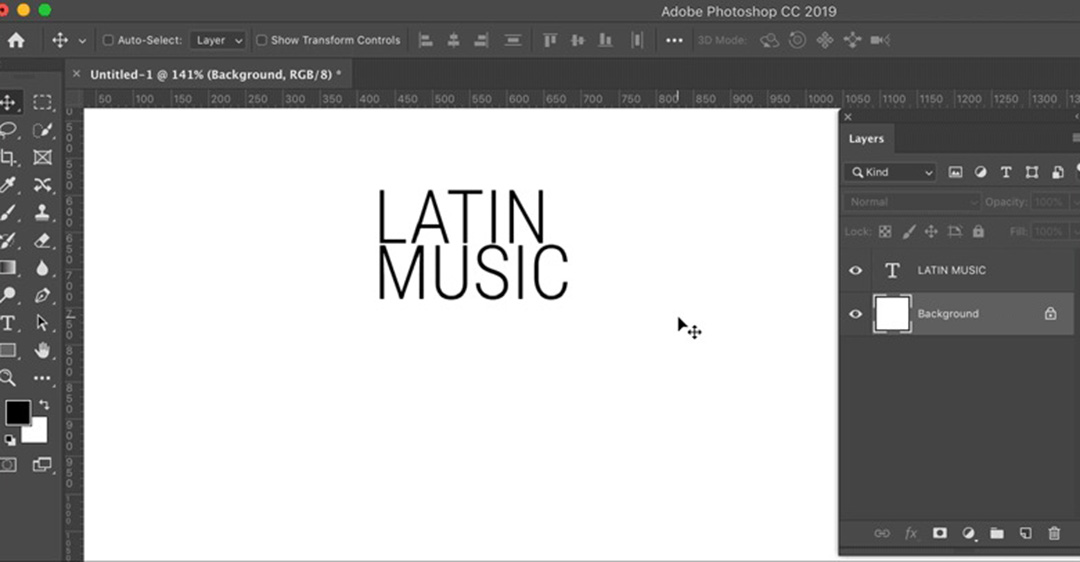Viewport: 1080px width, 562px height.
Task: Toggle lock transparent pixels
Action: coord(885,231)
